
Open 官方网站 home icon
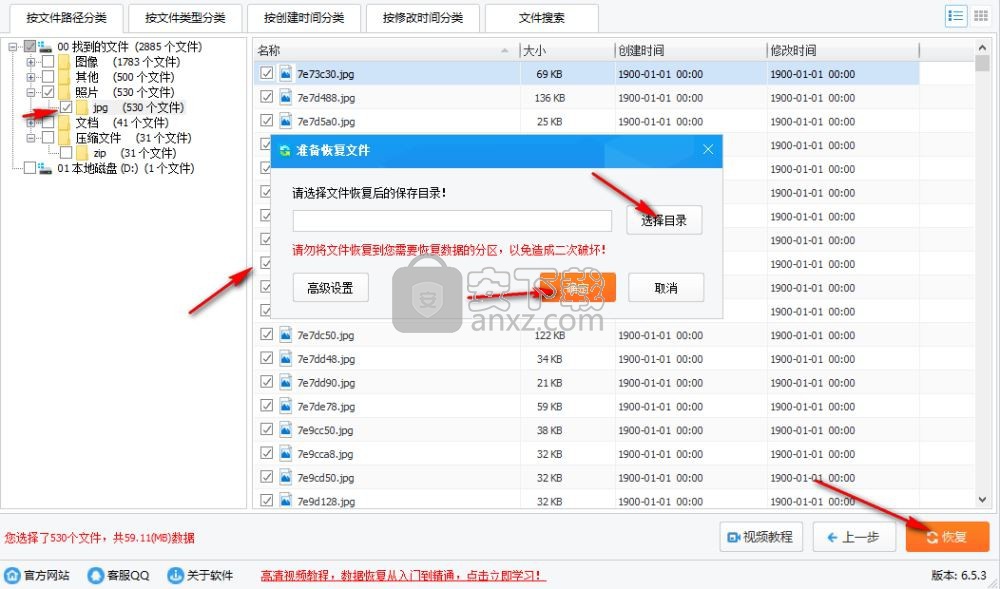[13, 575]
